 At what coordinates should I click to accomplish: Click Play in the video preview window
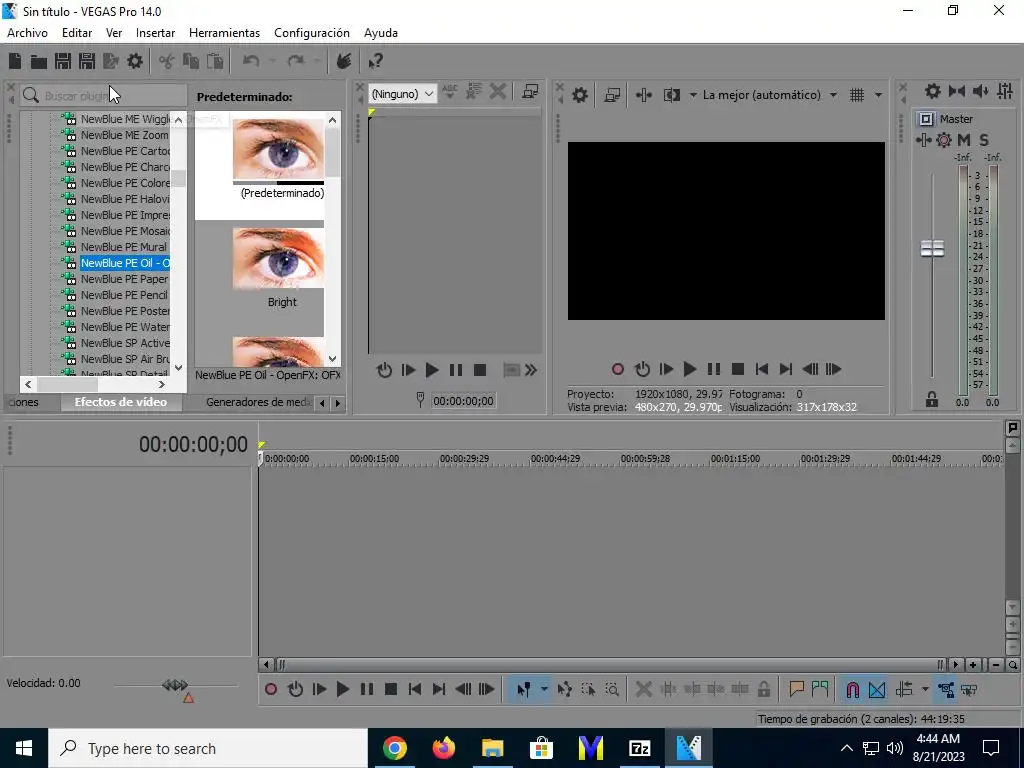(x=690, y=370)
